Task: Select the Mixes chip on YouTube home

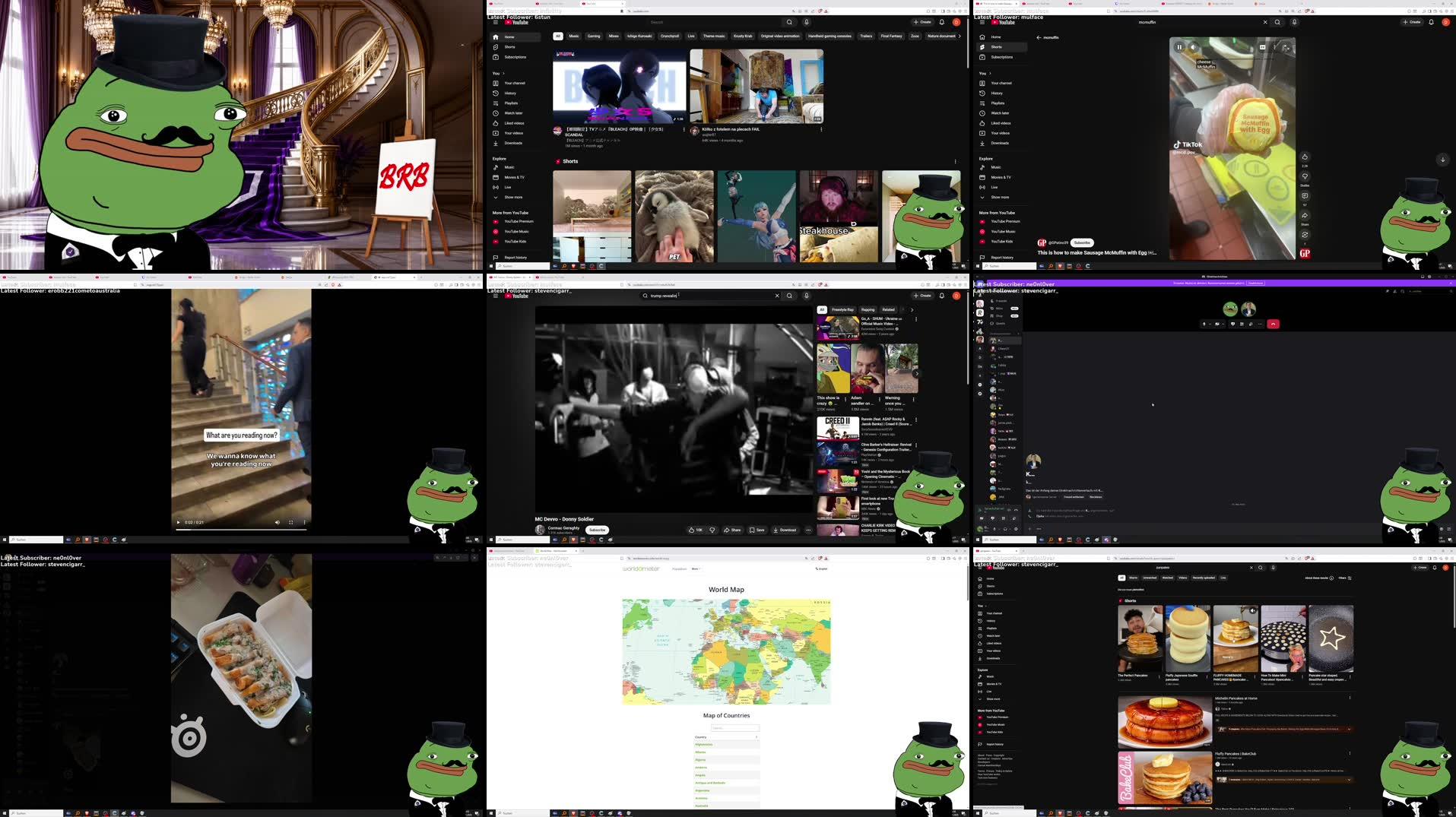Action: [x=614, y=36]
